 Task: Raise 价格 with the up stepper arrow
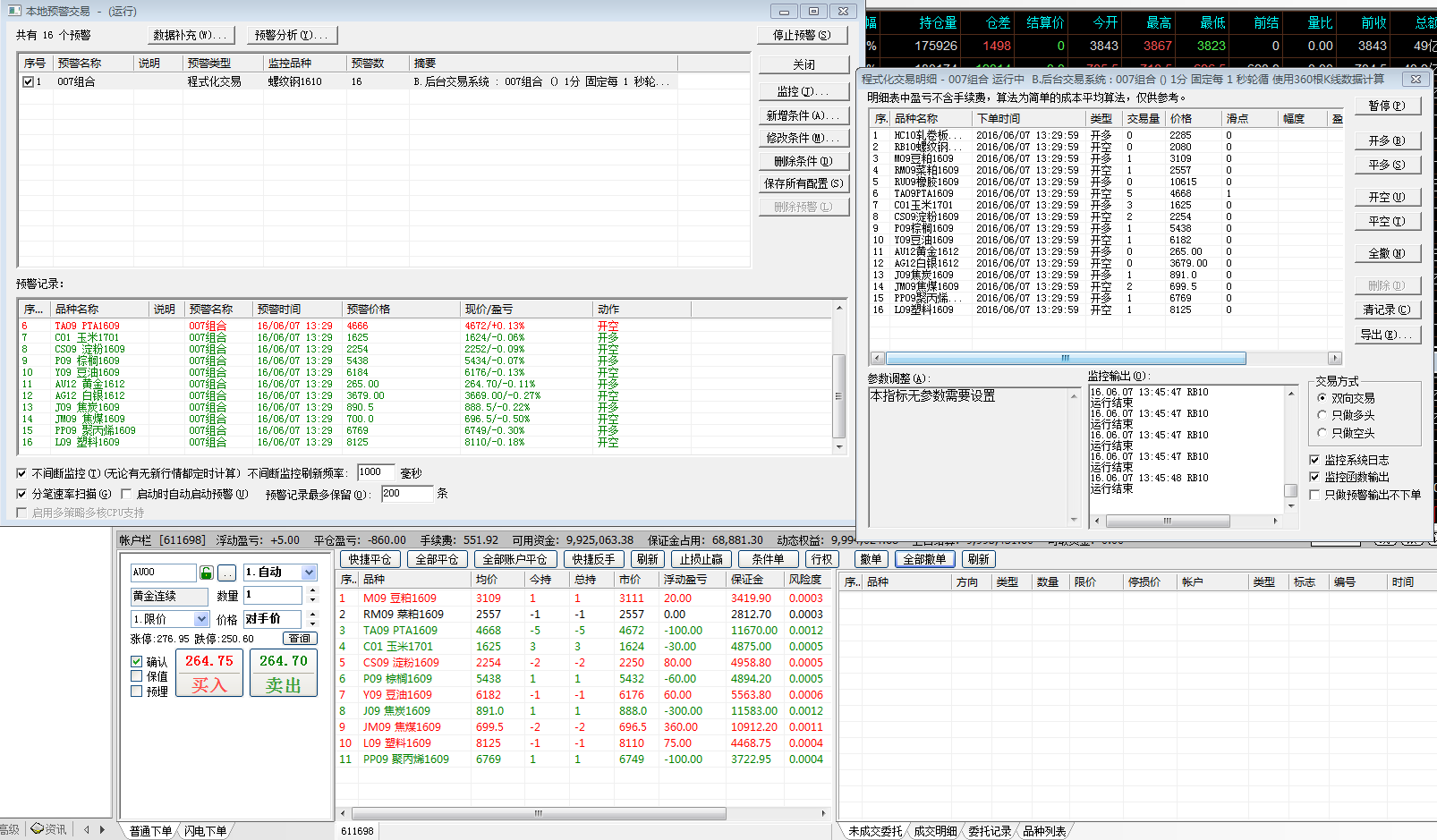click(312, 615)
